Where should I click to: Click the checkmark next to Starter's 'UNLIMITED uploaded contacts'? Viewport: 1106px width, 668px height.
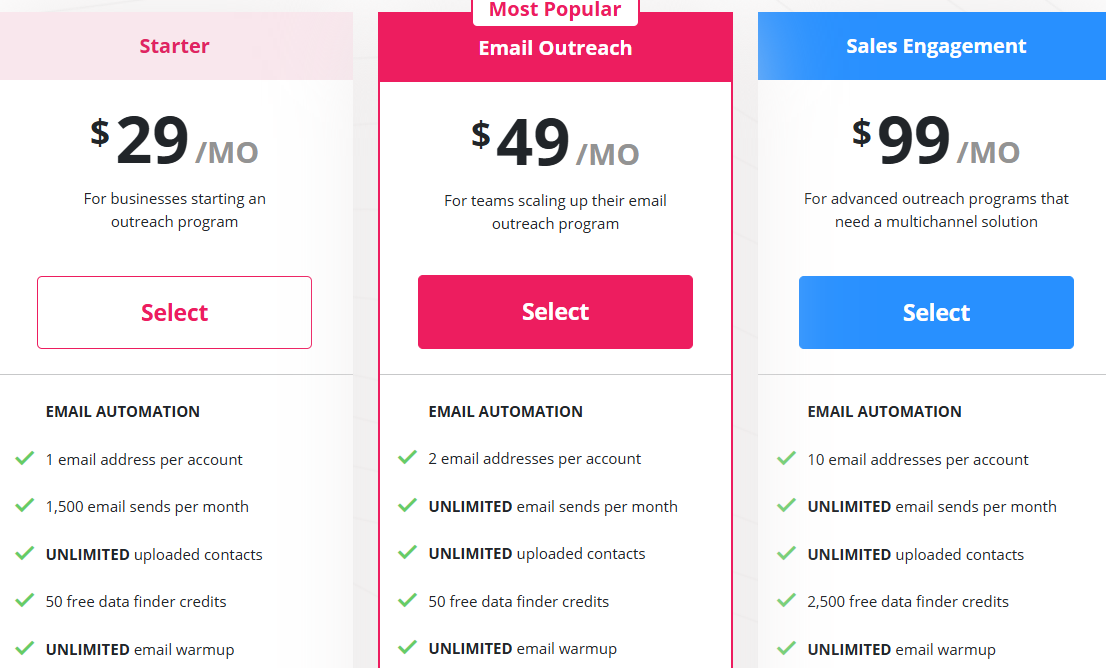tap(24, 554)
